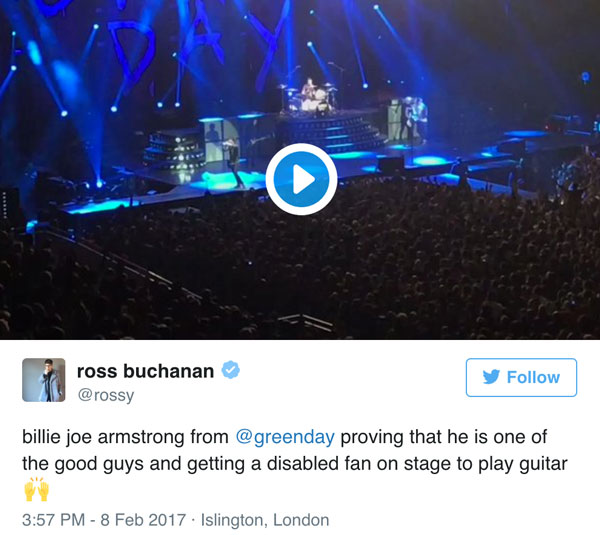Viewport: 600px width, 535px height.
Task: Follow the @rossy account
Action: pos(521,377)
